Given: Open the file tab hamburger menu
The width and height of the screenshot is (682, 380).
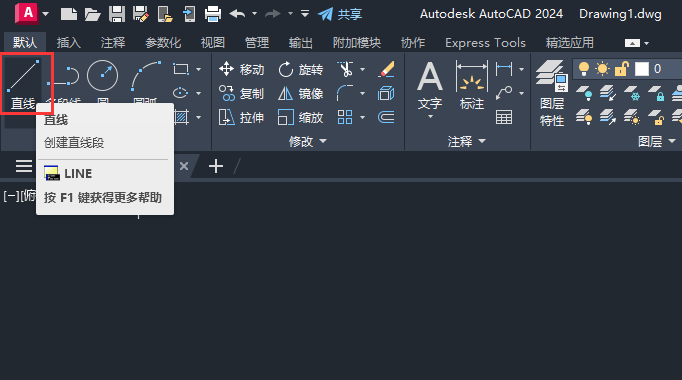Looking at the screenshot, I should (24, 166).
